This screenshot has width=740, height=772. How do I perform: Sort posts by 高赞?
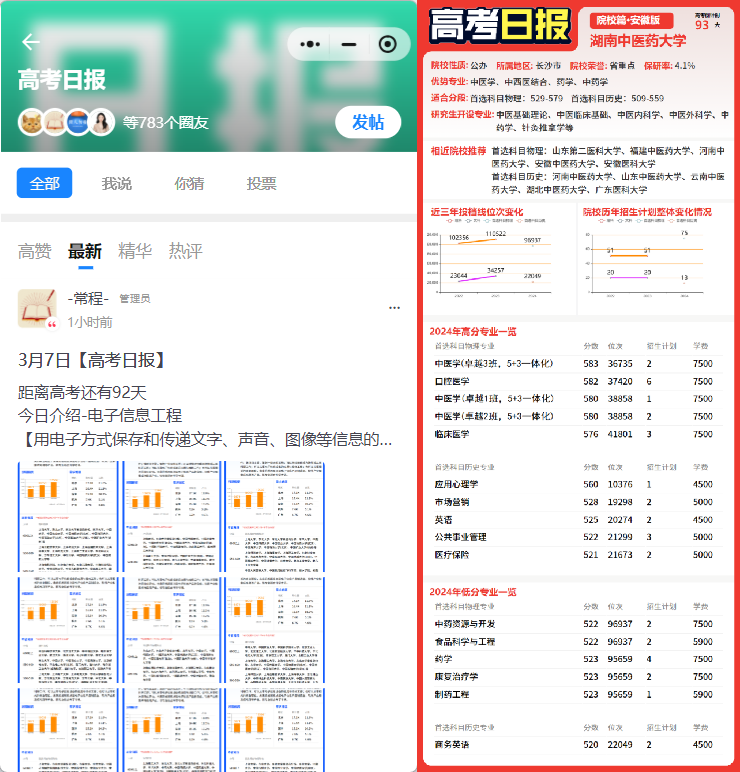click(x=34, y=251)
